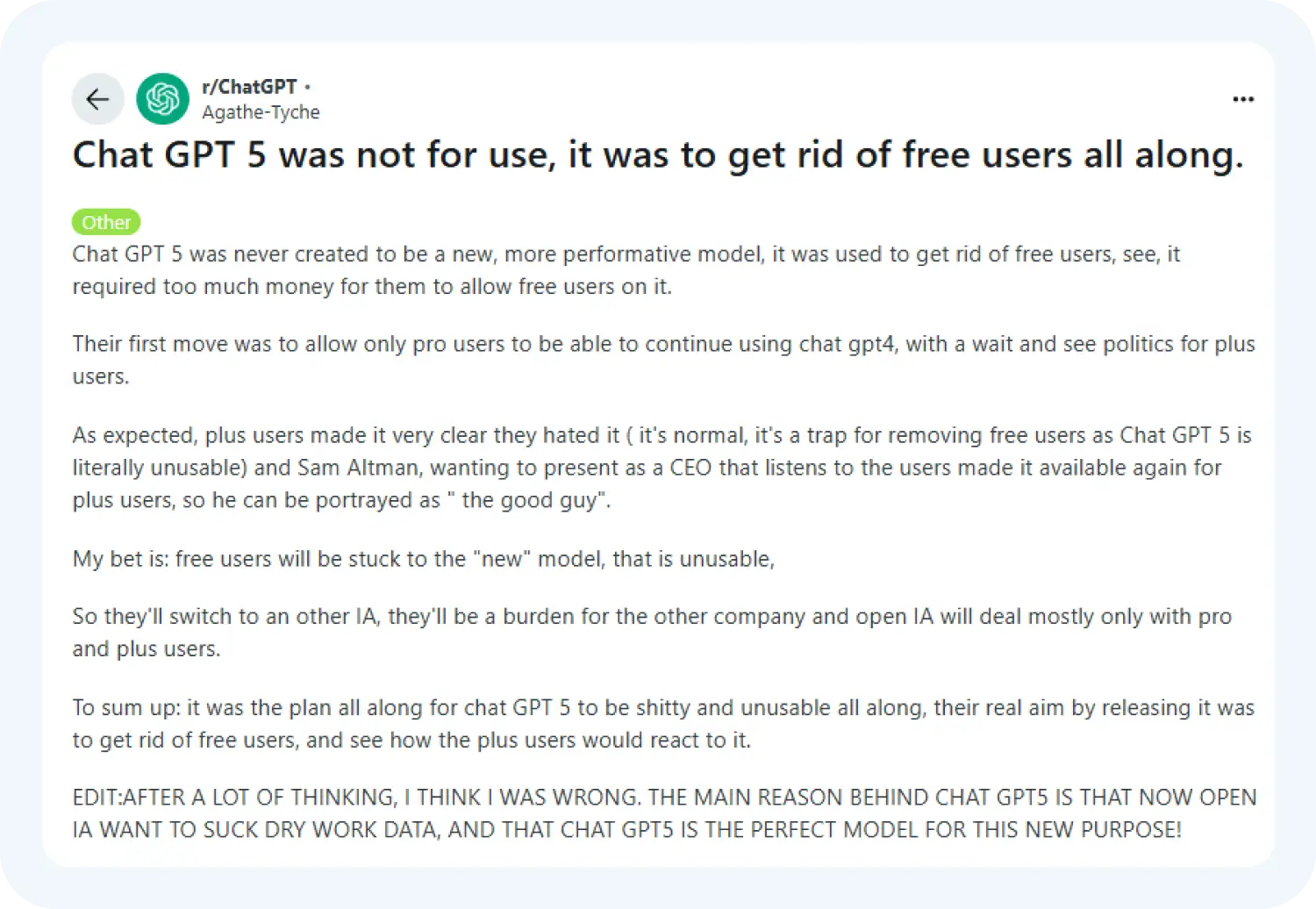Click the paragraph beginning 'To sum up'
Screen dimensions: 1316x909
click(663, 724)
